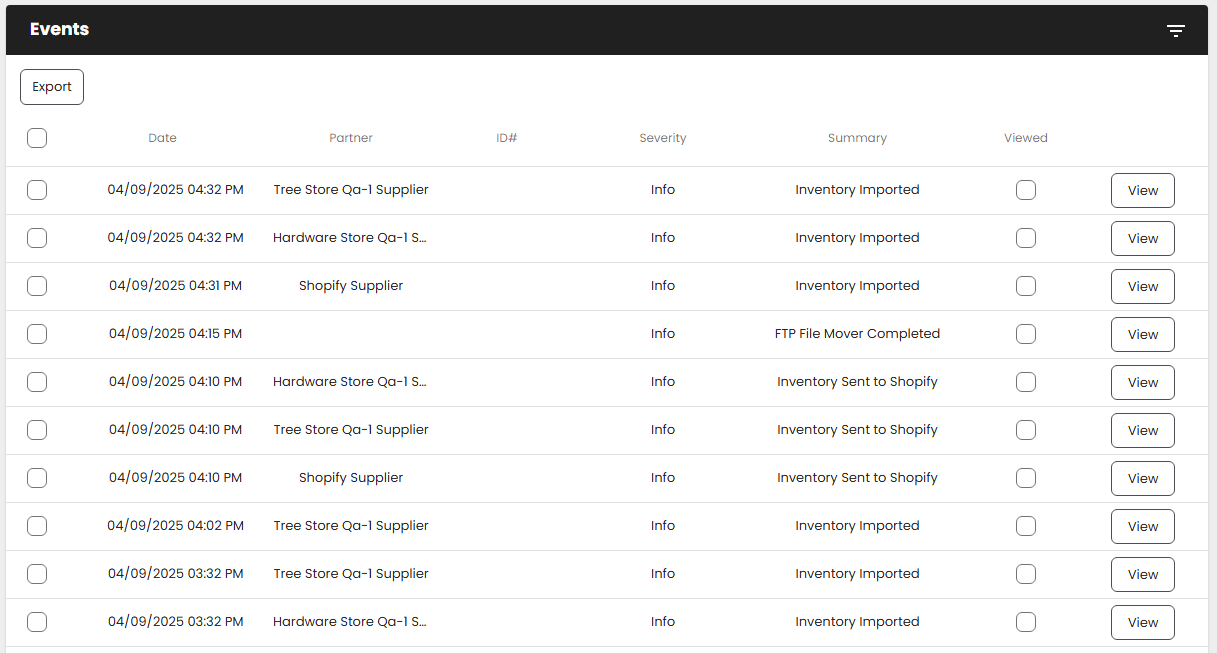The width and height of the screenshot is (1217, 653).
Task: Select row checkbox for 03:32 PM Tree Store event
Action: tap(37, 574)
